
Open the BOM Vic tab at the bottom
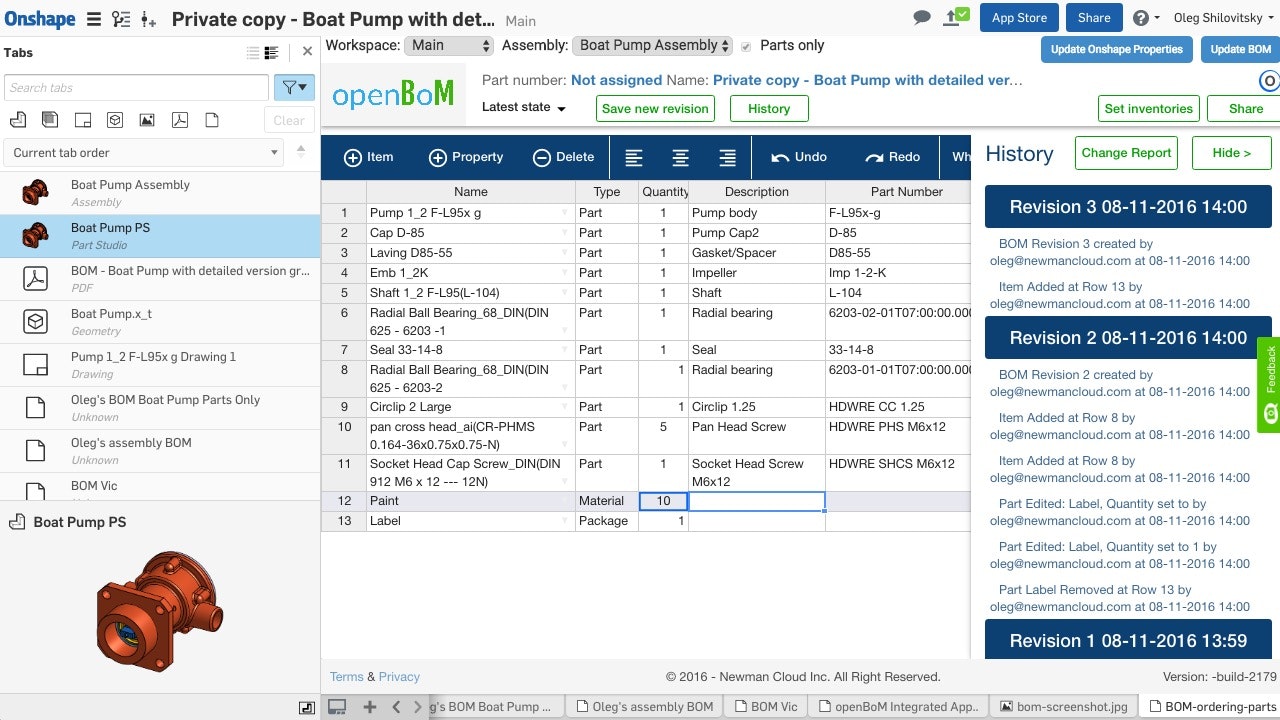point(765,706)
